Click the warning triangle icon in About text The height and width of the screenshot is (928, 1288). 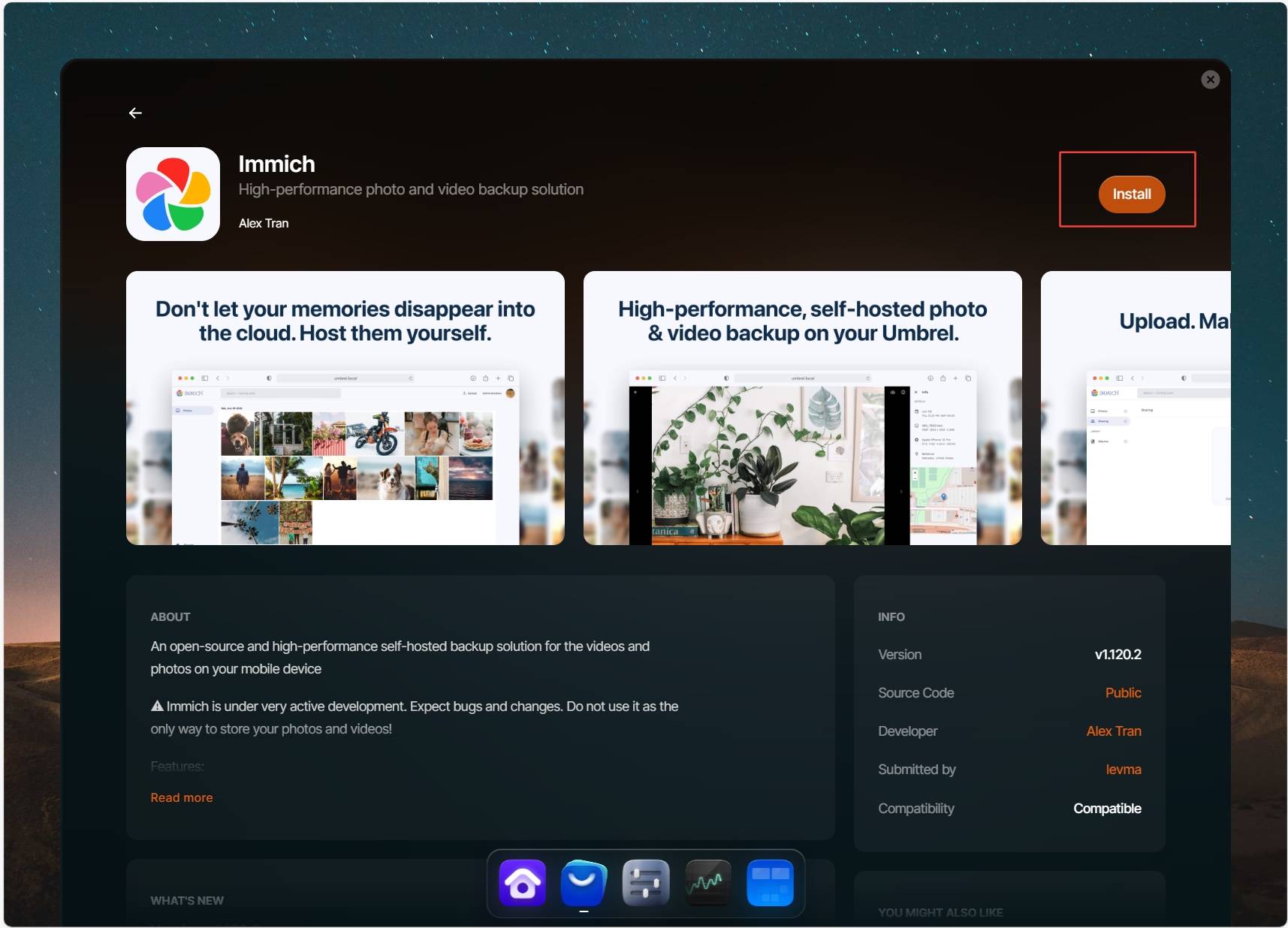pyautogui.click(x=157, y=706)
